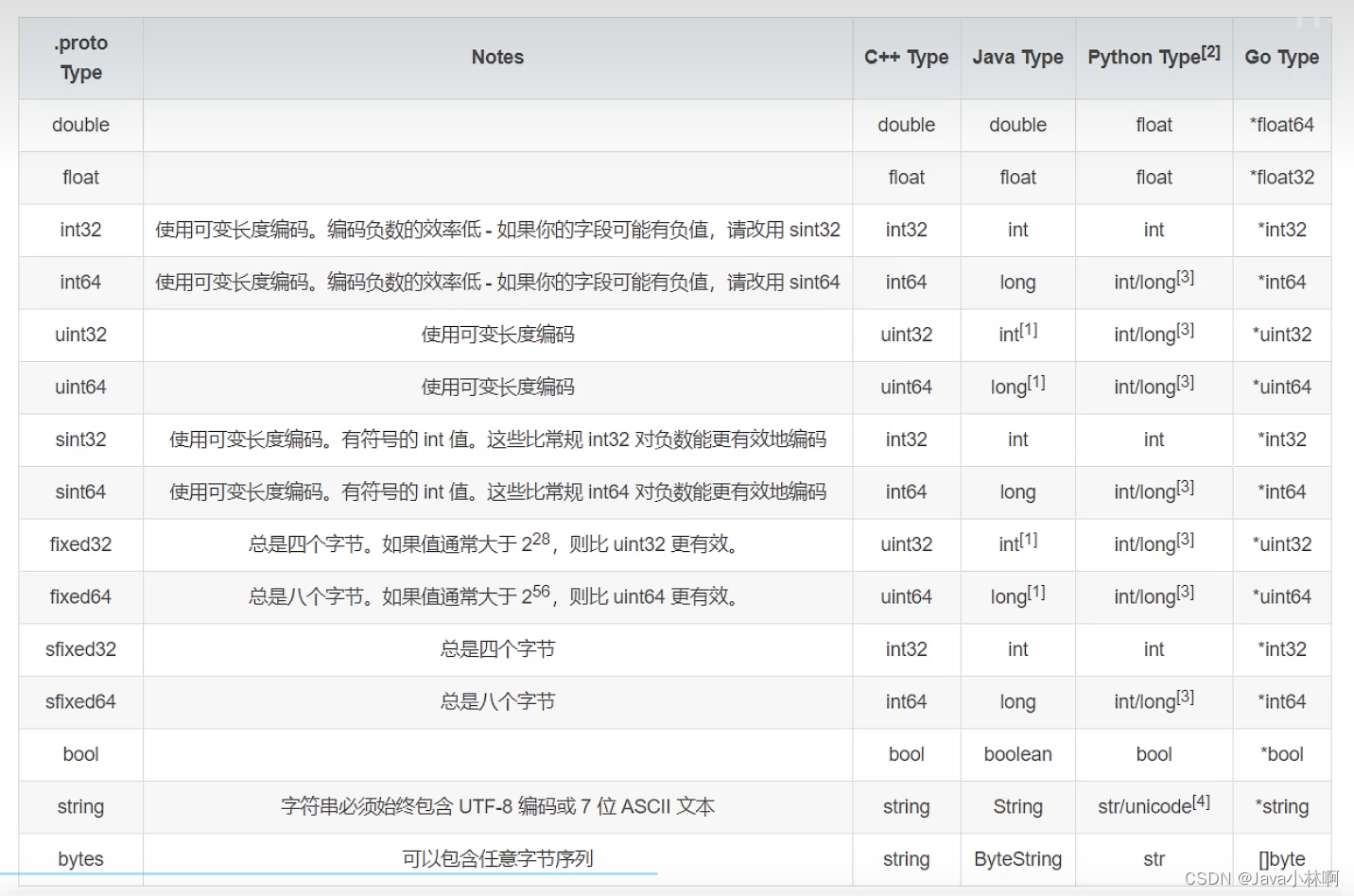The width and height of the screenshot is (1354, 896).
Task: Click the 'bool' .proto type cell
Action: (80, 754)
